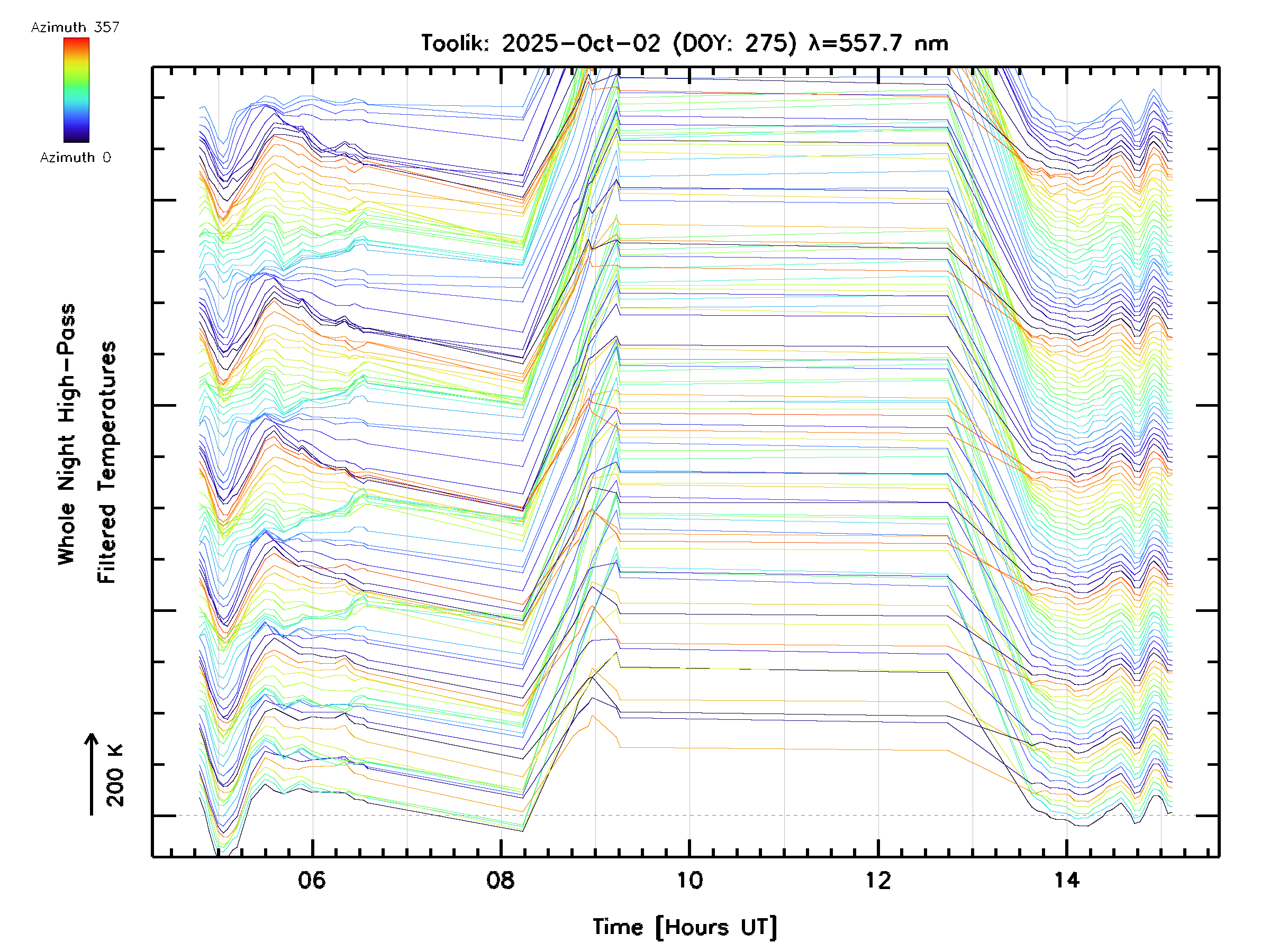Click the upward scale arrow beside 200 K
1270x952 pixels.
click(92, 774)
